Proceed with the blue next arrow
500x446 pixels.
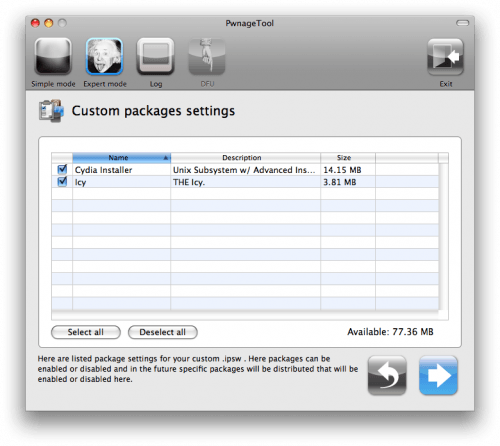point(438,375)
